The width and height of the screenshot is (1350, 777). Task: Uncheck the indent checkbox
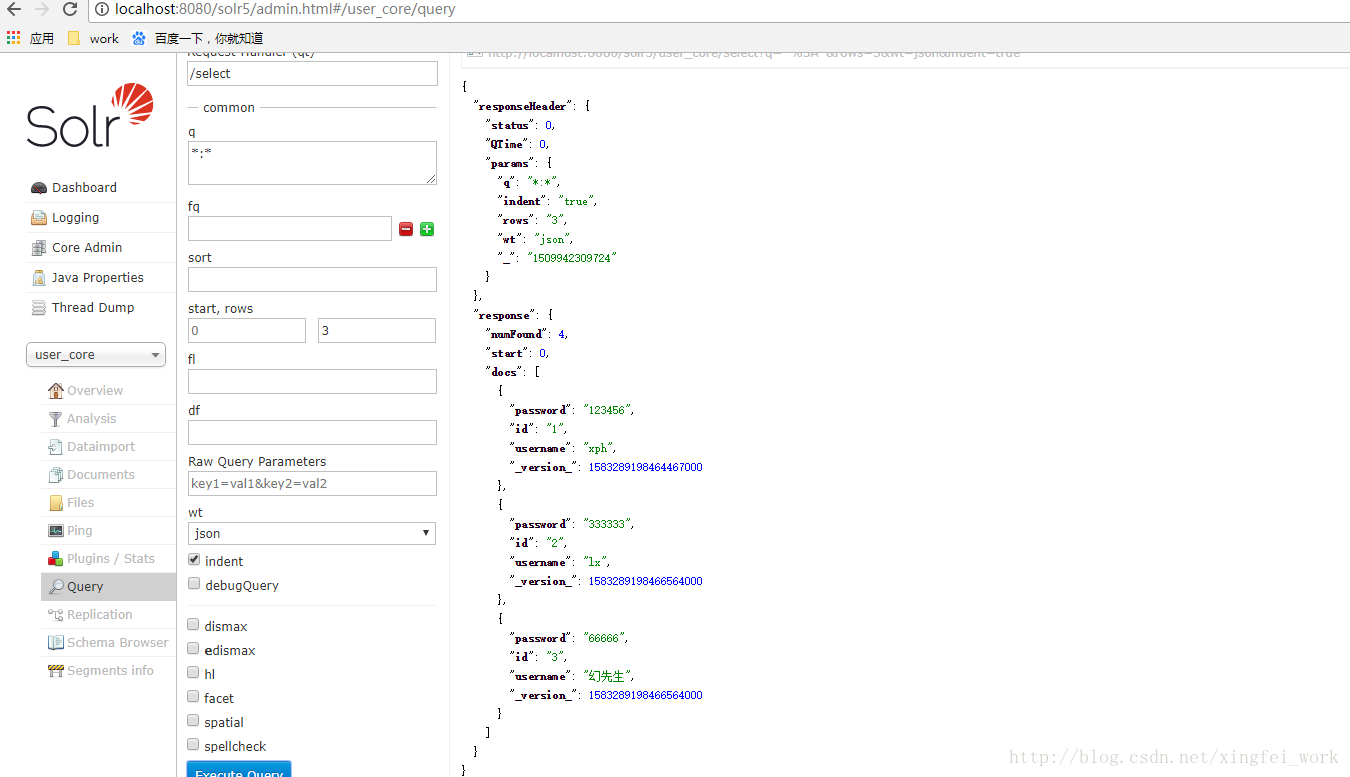194,560
